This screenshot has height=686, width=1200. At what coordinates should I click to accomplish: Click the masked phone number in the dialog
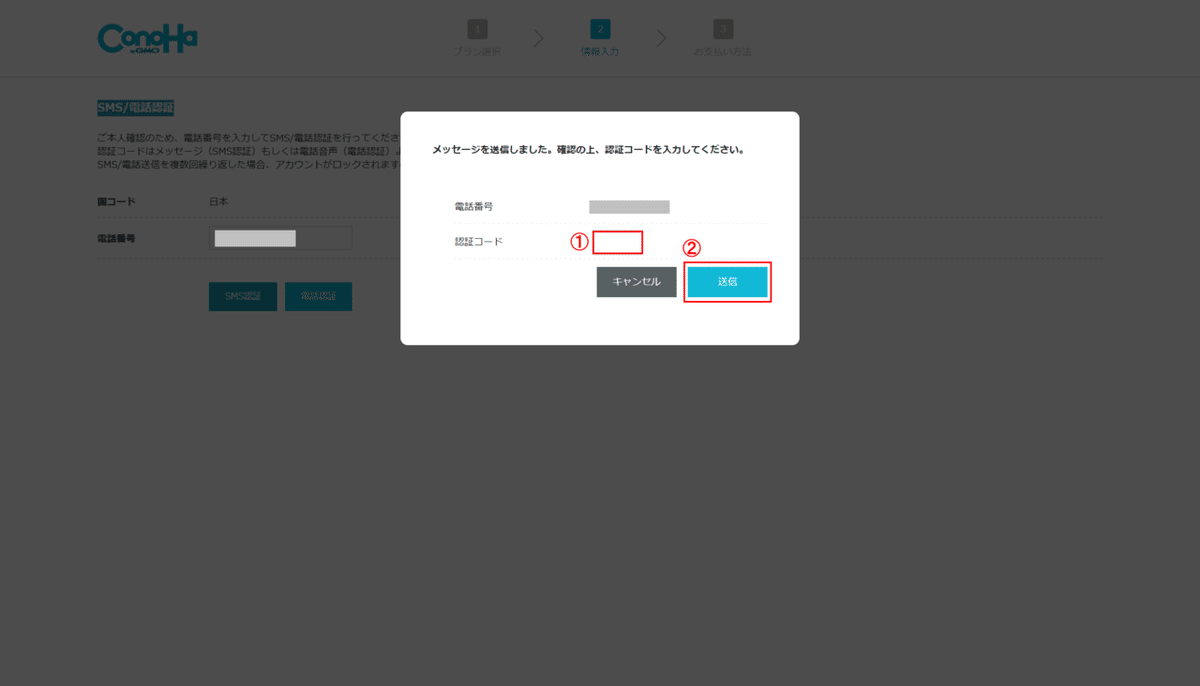(x=628, y=205)
